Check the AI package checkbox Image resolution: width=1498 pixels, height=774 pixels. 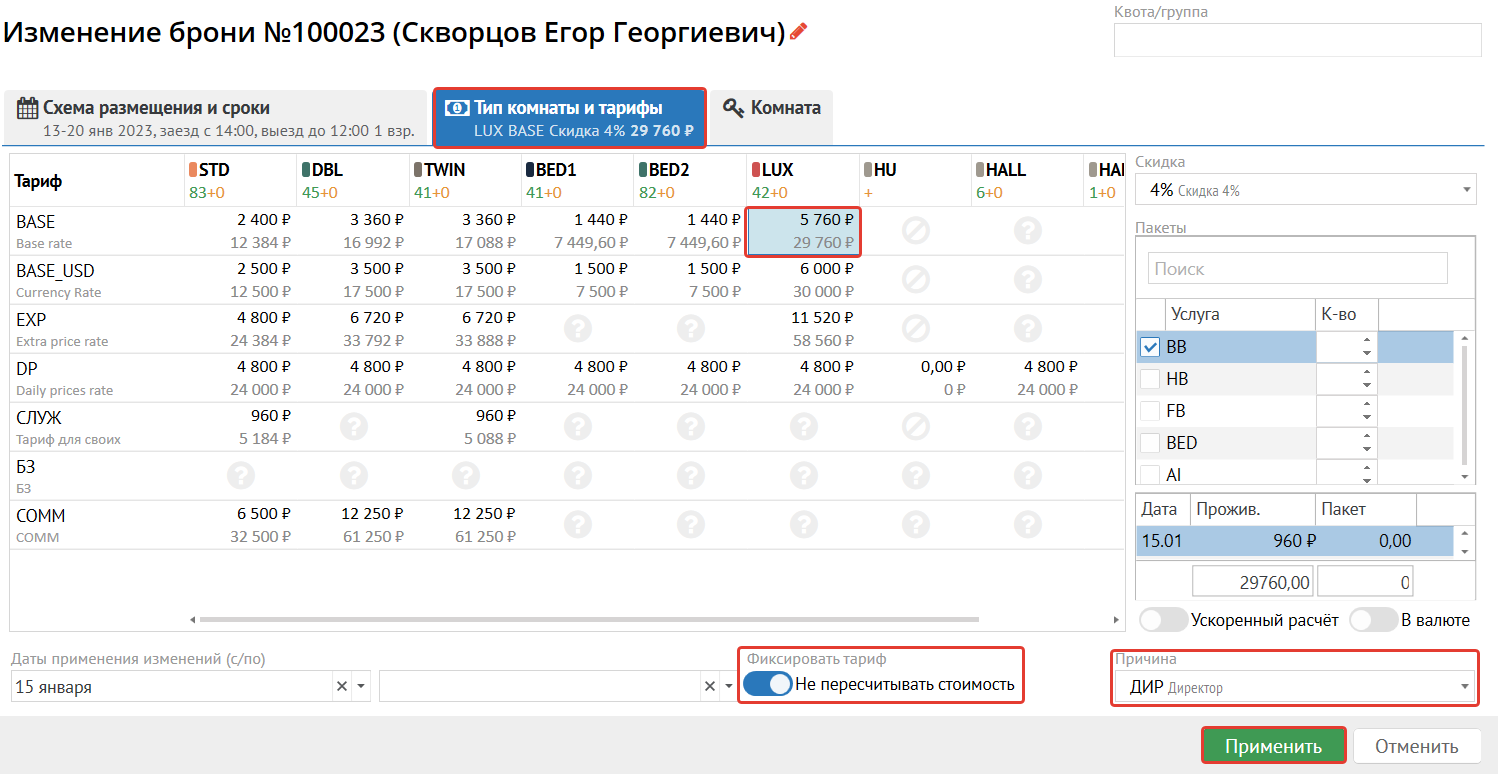pos(1150,474)
